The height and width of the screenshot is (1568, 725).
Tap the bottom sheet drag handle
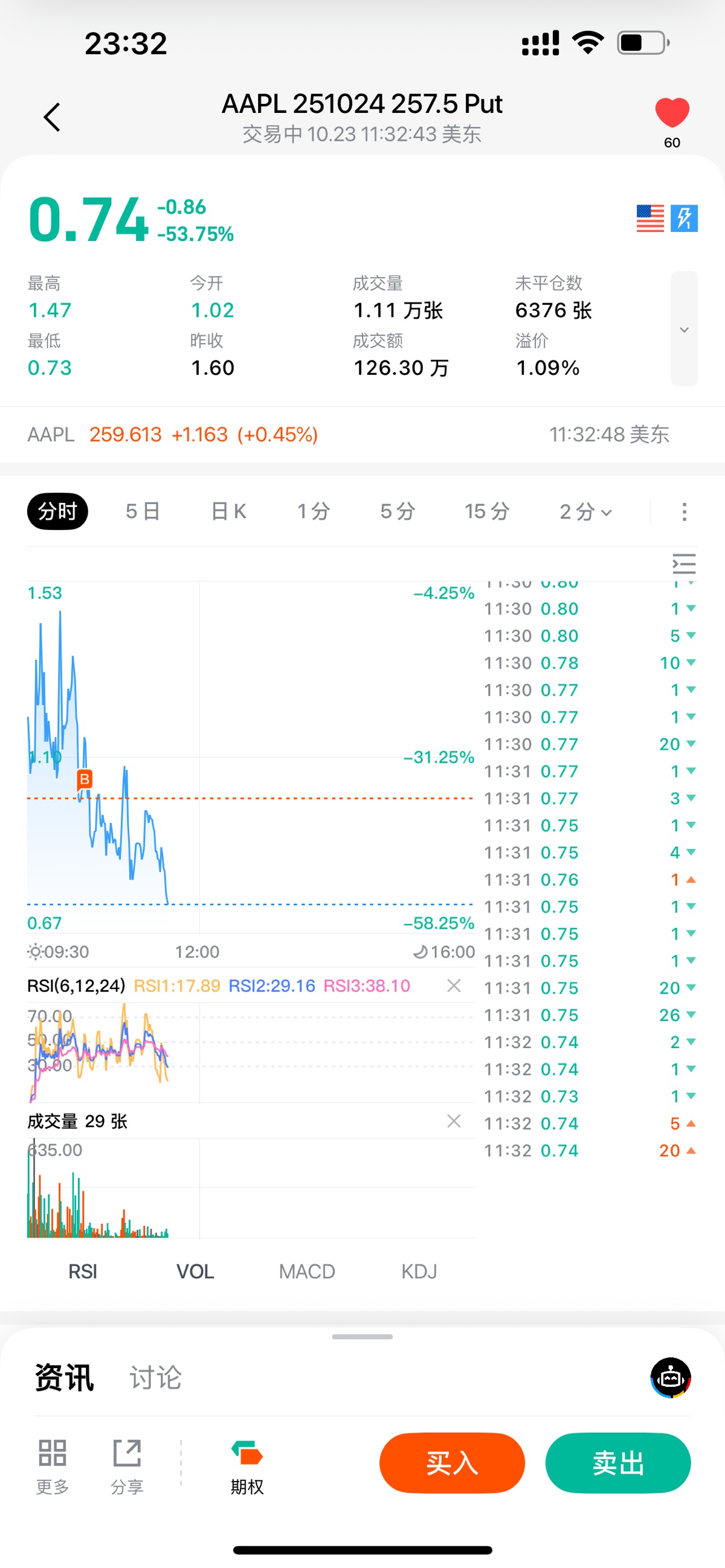pyautogui.click(x=362, y=1337)
